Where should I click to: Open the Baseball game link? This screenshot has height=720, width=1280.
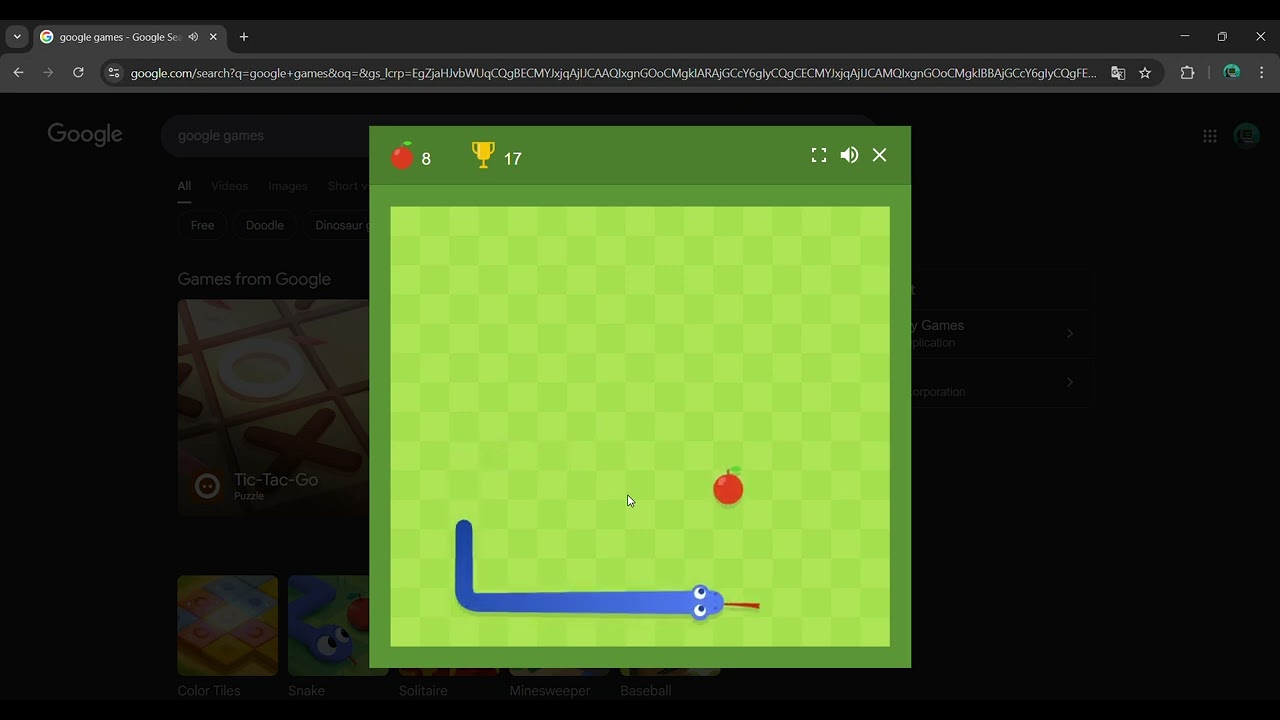click(646, 691)
